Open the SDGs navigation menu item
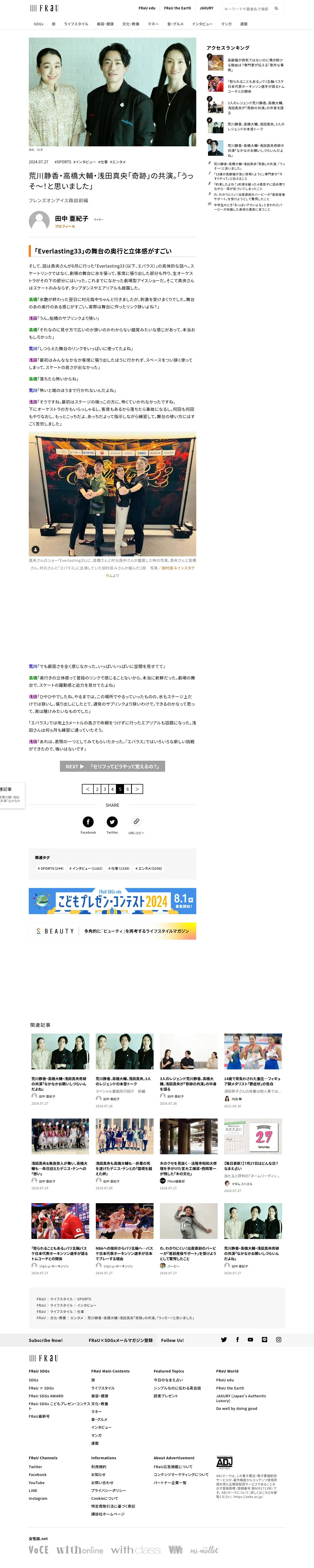The height and width of the screenshot is (1568, 314). pos(38,24)
